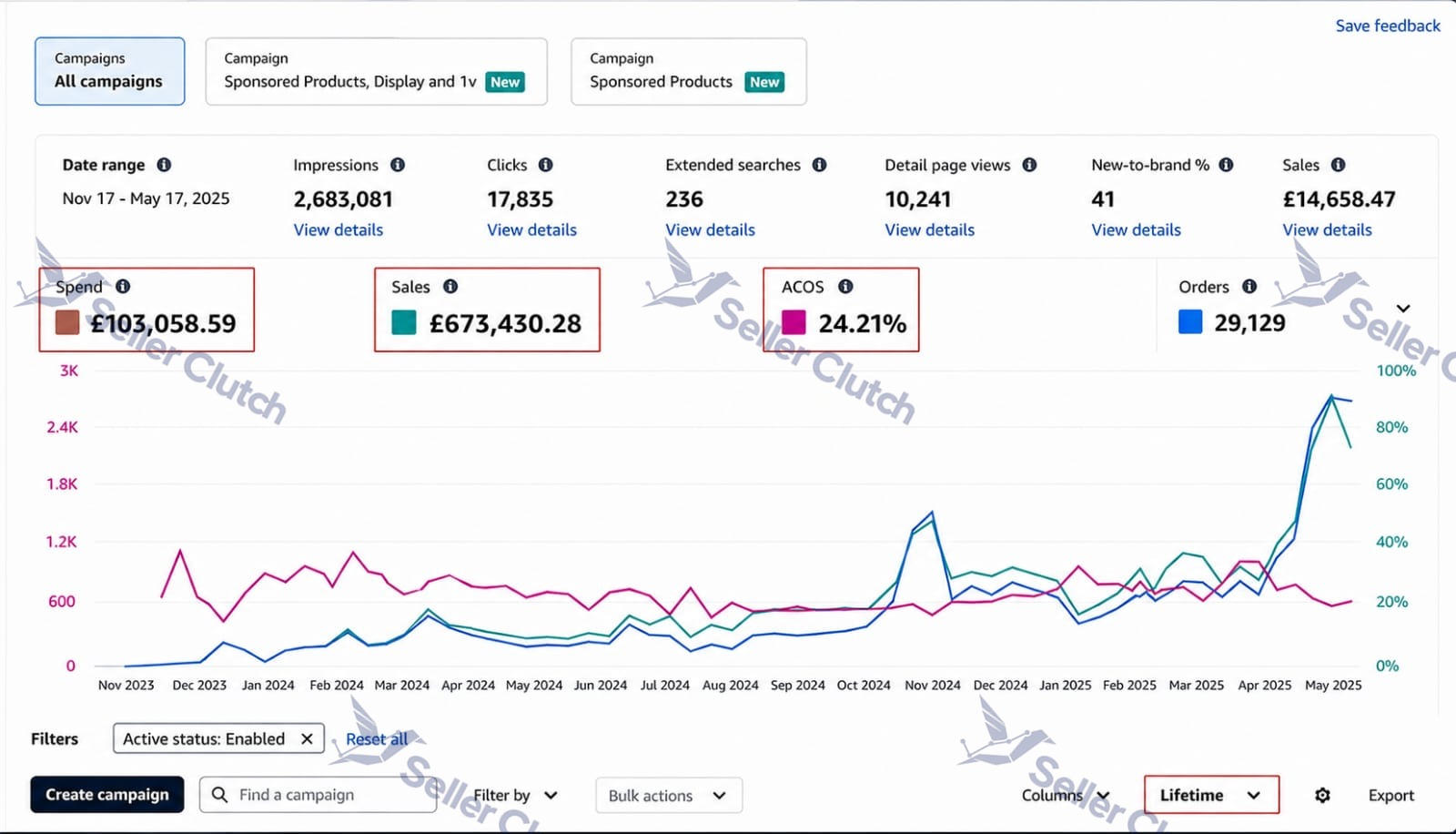Click info icon beside top Sales metric
1456x834 pixels.
(x=1339, y=165)
